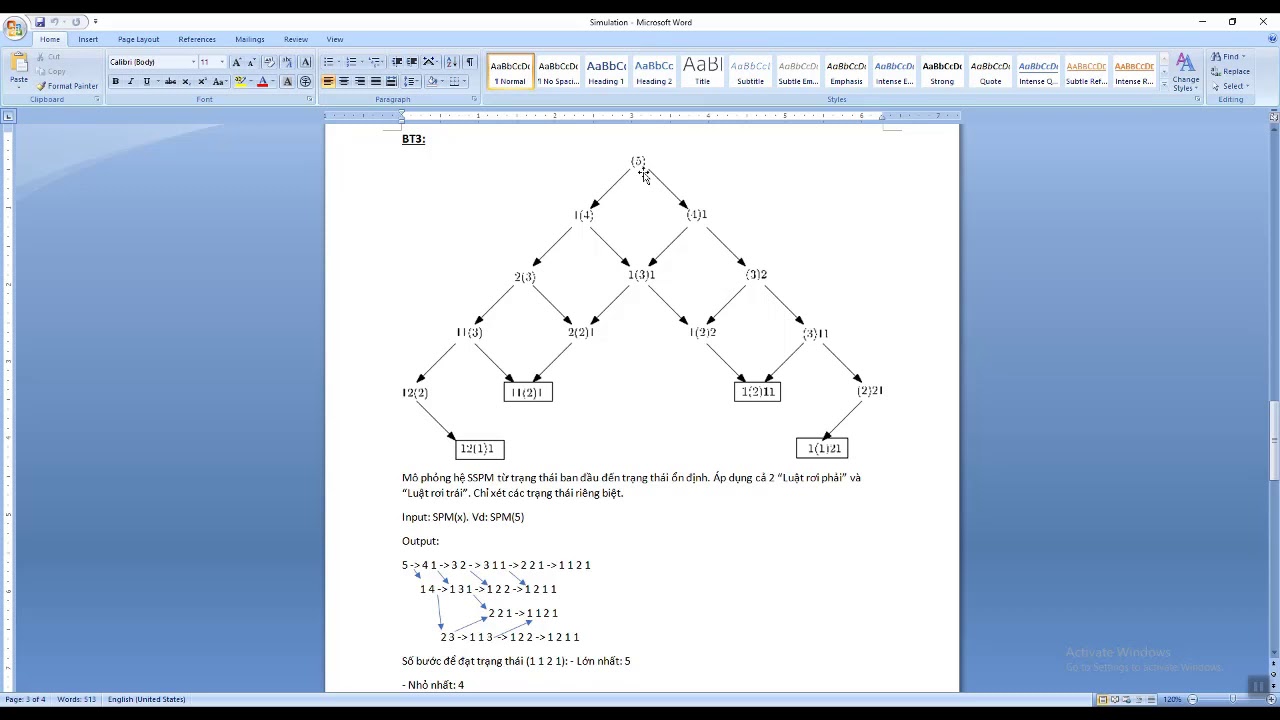Open the font name dropdown
The image size is (1280, 720).
(193, 62)
